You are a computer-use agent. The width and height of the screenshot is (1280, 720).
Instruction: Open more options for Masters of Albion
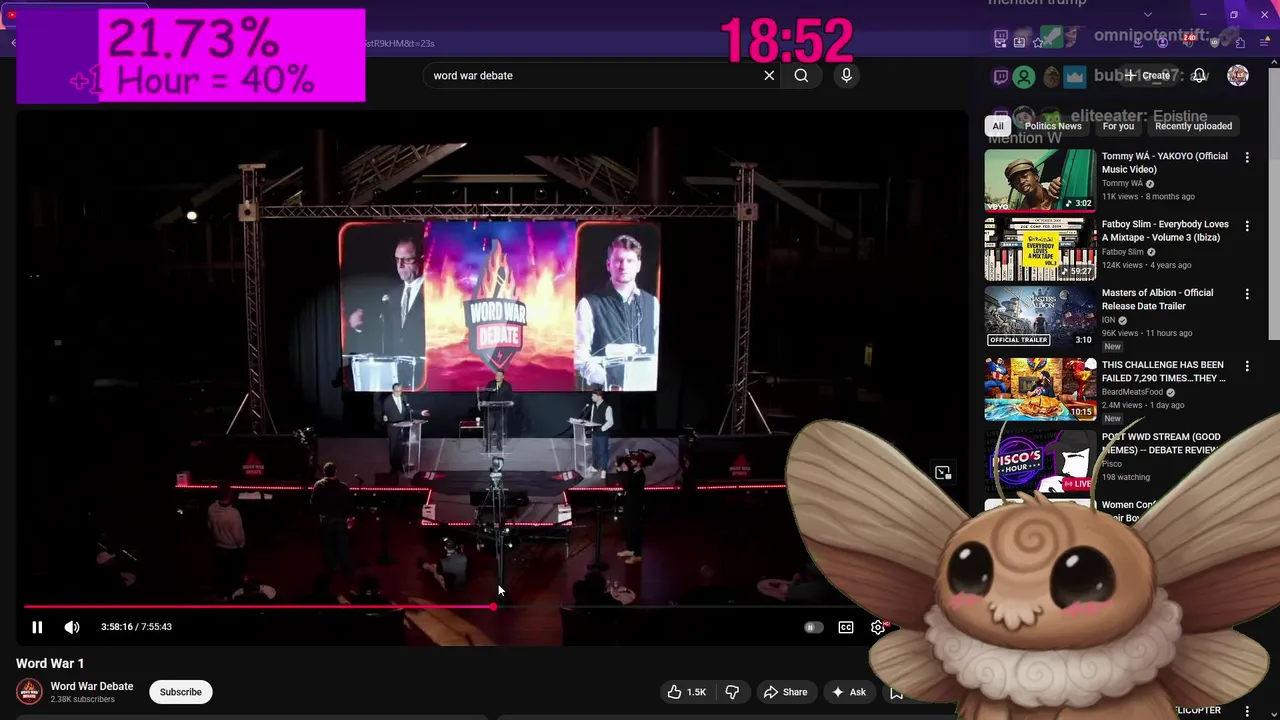coord(1247,295)
